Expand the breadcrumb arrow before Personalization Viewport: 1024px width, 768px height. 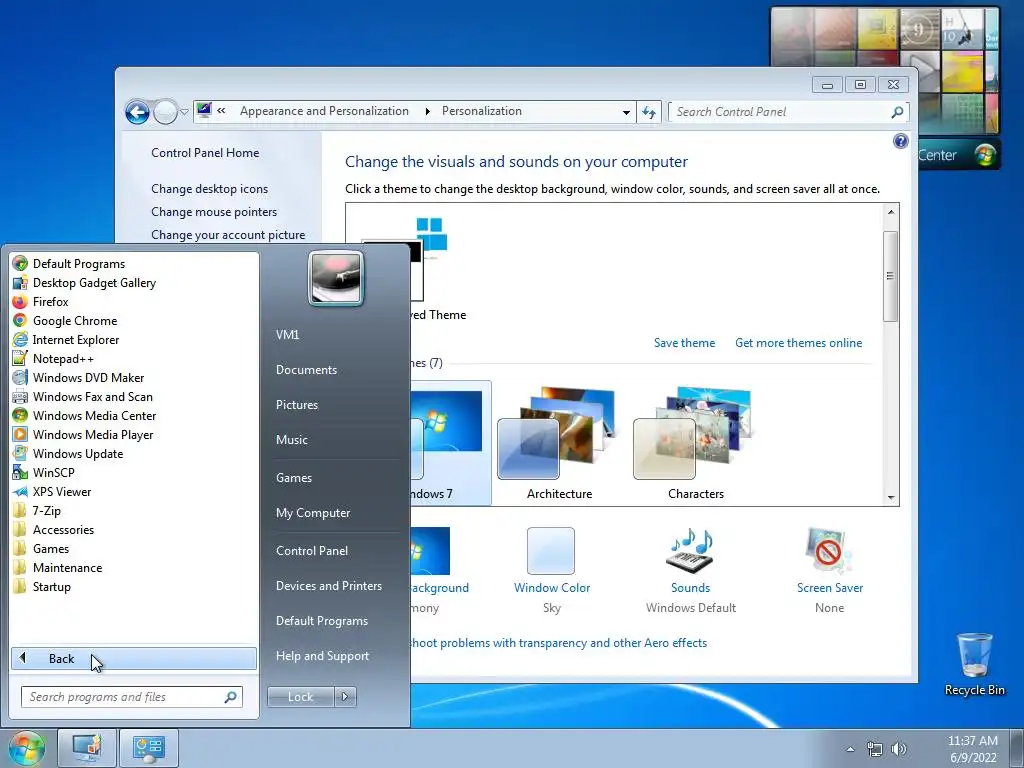[427, 112]
